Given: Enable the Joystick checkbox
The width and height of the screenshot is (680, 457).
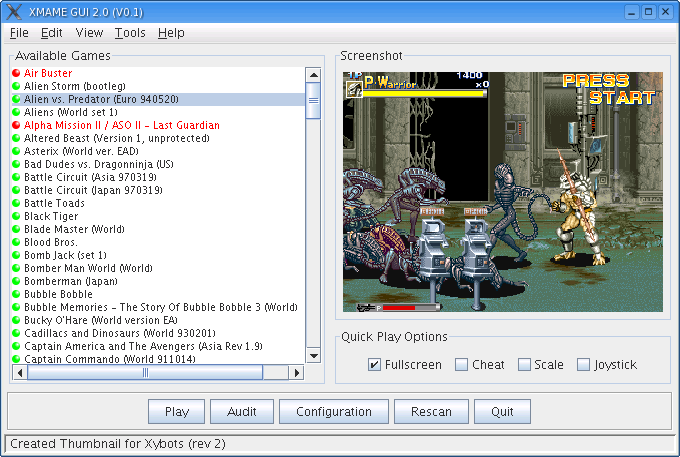Looking at the screenshot, I should click(x=583, y=365).
